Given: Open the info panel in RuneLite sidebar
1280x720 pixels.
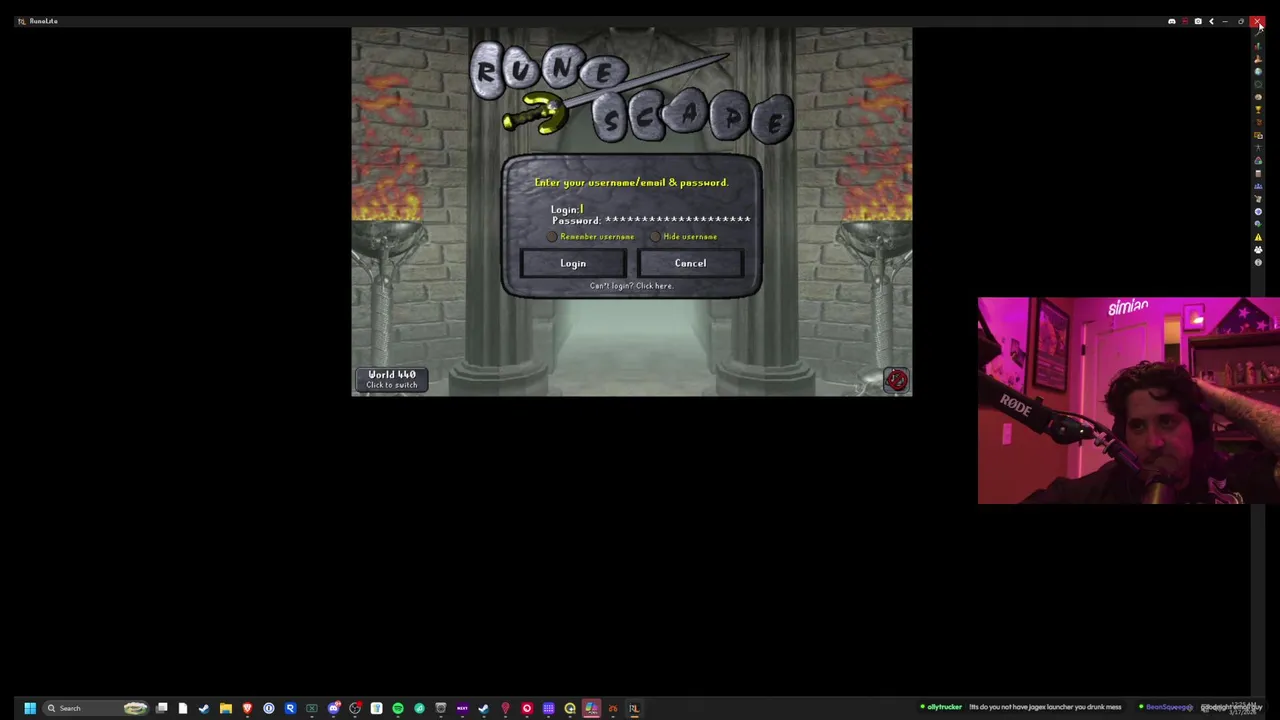Looking at the screenshot, I should 1258,262.
